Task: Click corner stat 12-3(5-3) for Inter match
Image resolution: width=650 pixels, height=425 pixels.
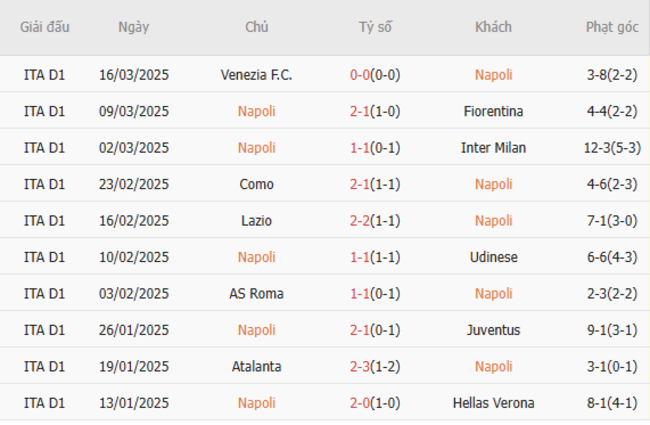Action: [611, 148]
